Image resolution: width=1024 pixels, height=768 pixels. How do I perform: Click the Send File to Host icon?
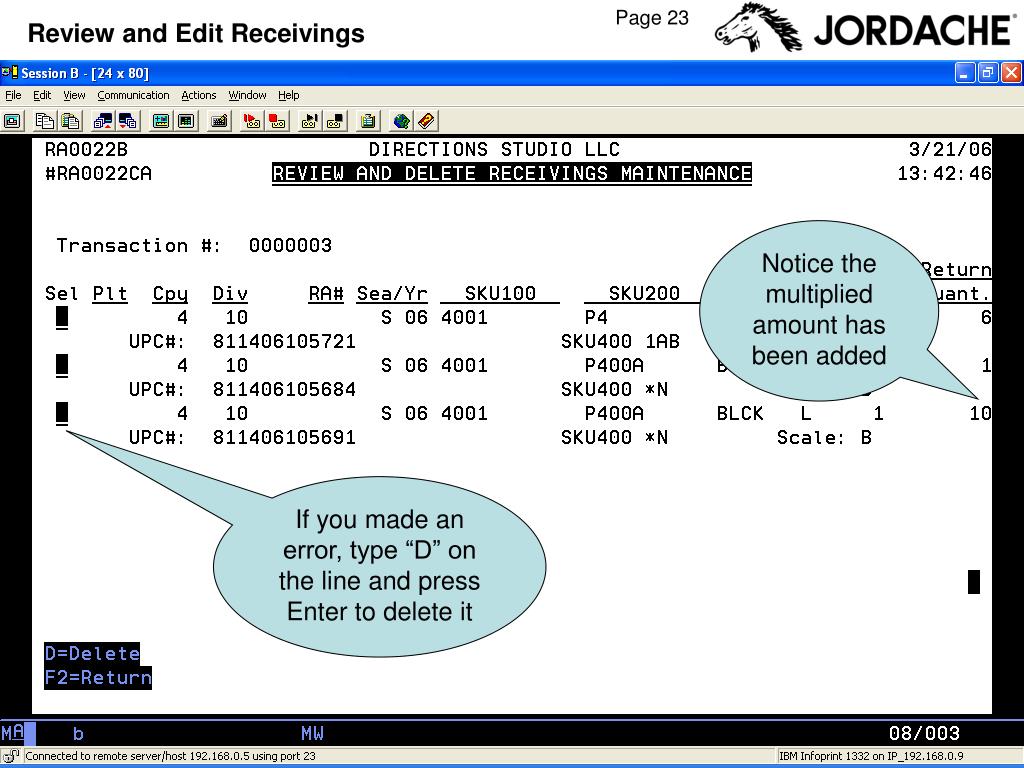click(103, 121)
